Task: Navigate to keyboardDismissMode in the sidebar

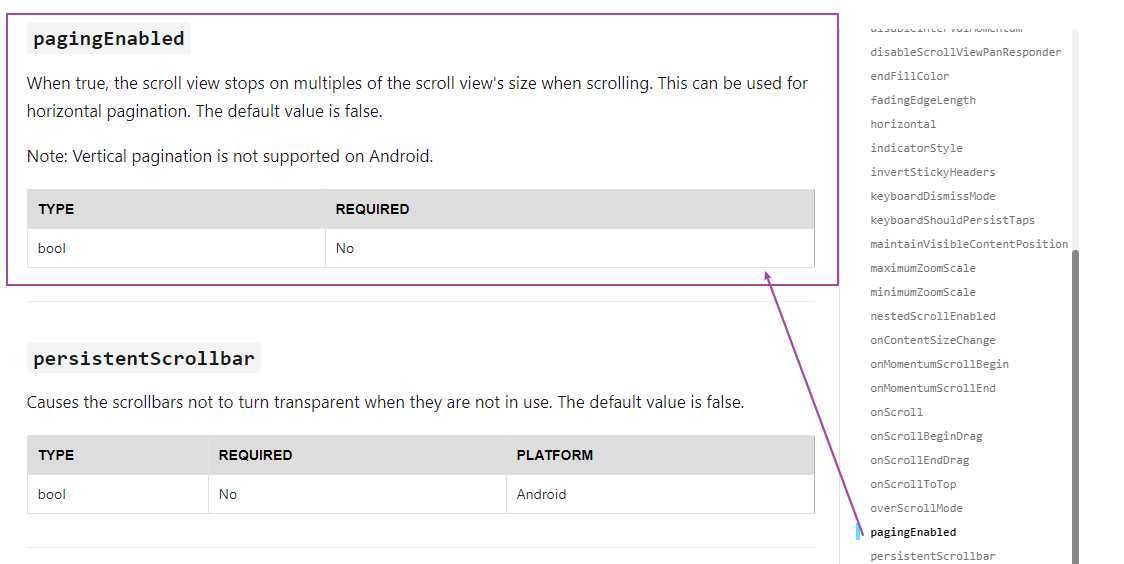Action: 932,196
